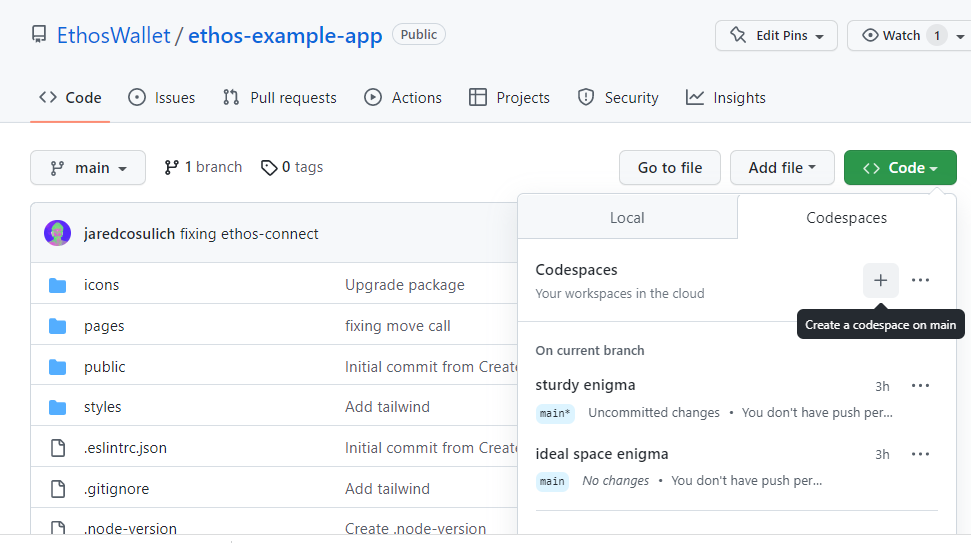Open the sturdy enigma codespace

pos(585,385)
